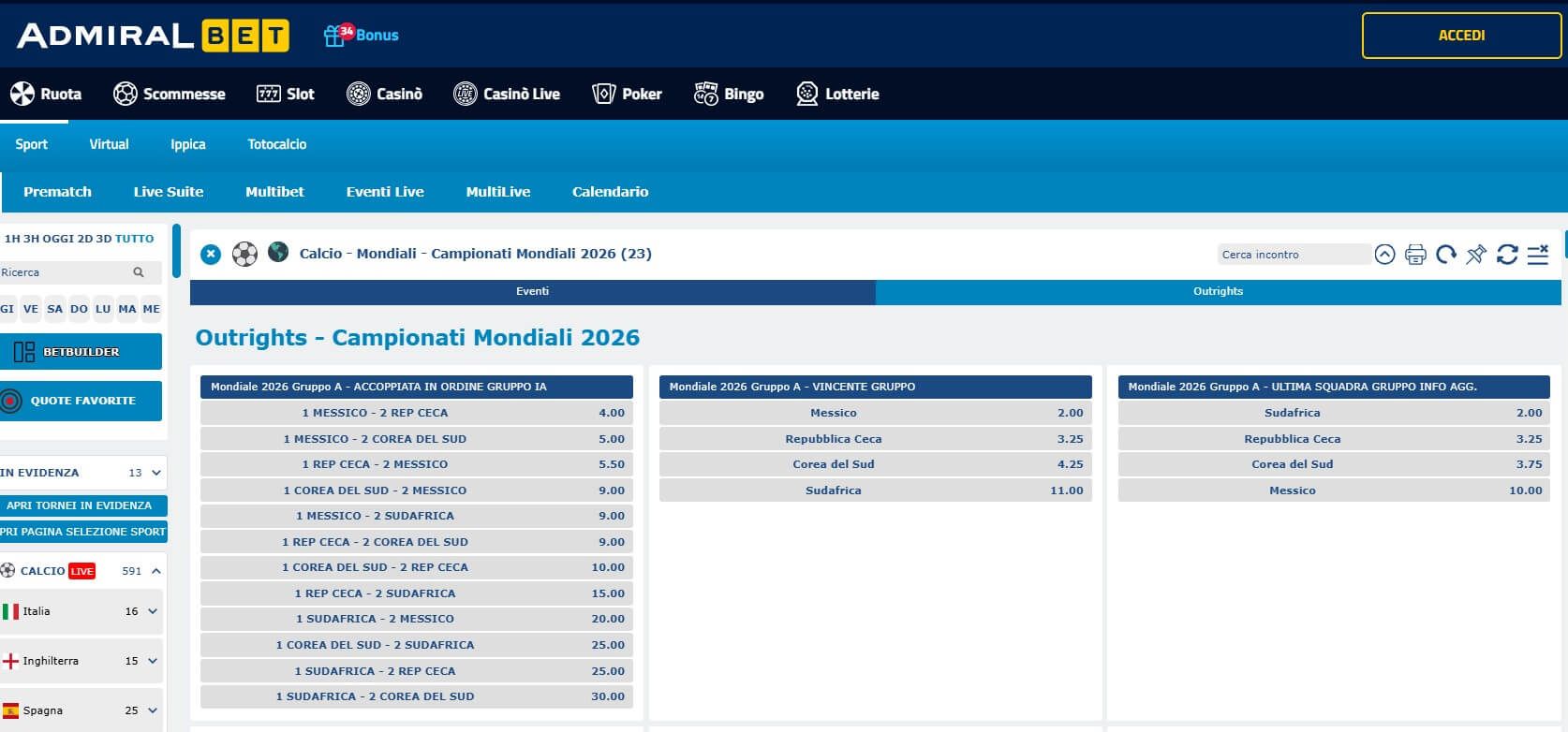This screenshot has height=732, width=1568.
Task: Switch to the Eventi tab
Action: [532, 292]
